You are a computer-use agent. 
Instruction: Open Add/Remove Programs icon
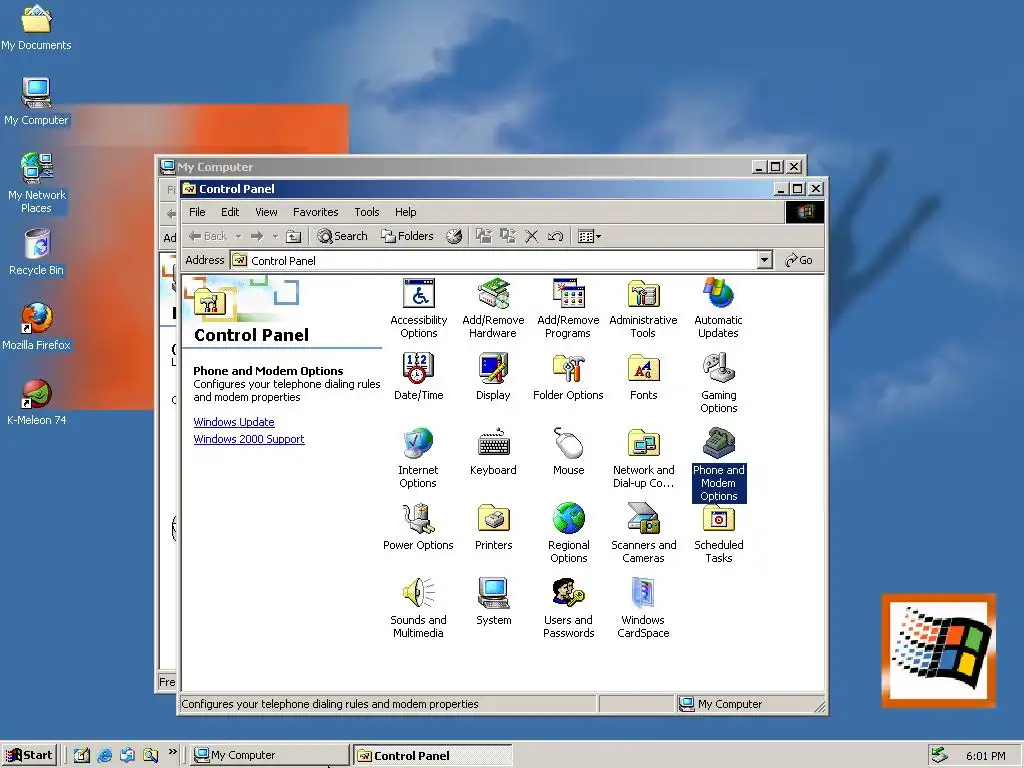(x=568, y=294)
